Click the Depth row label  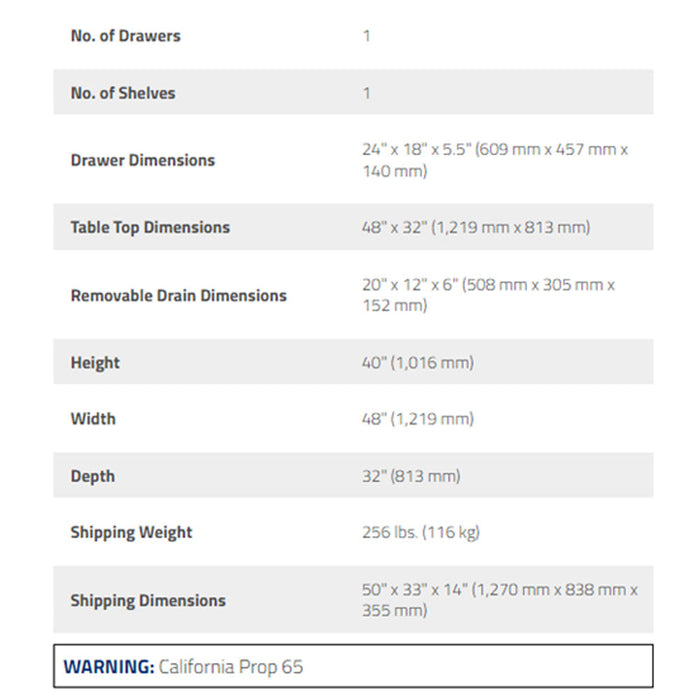coord(93,476)
